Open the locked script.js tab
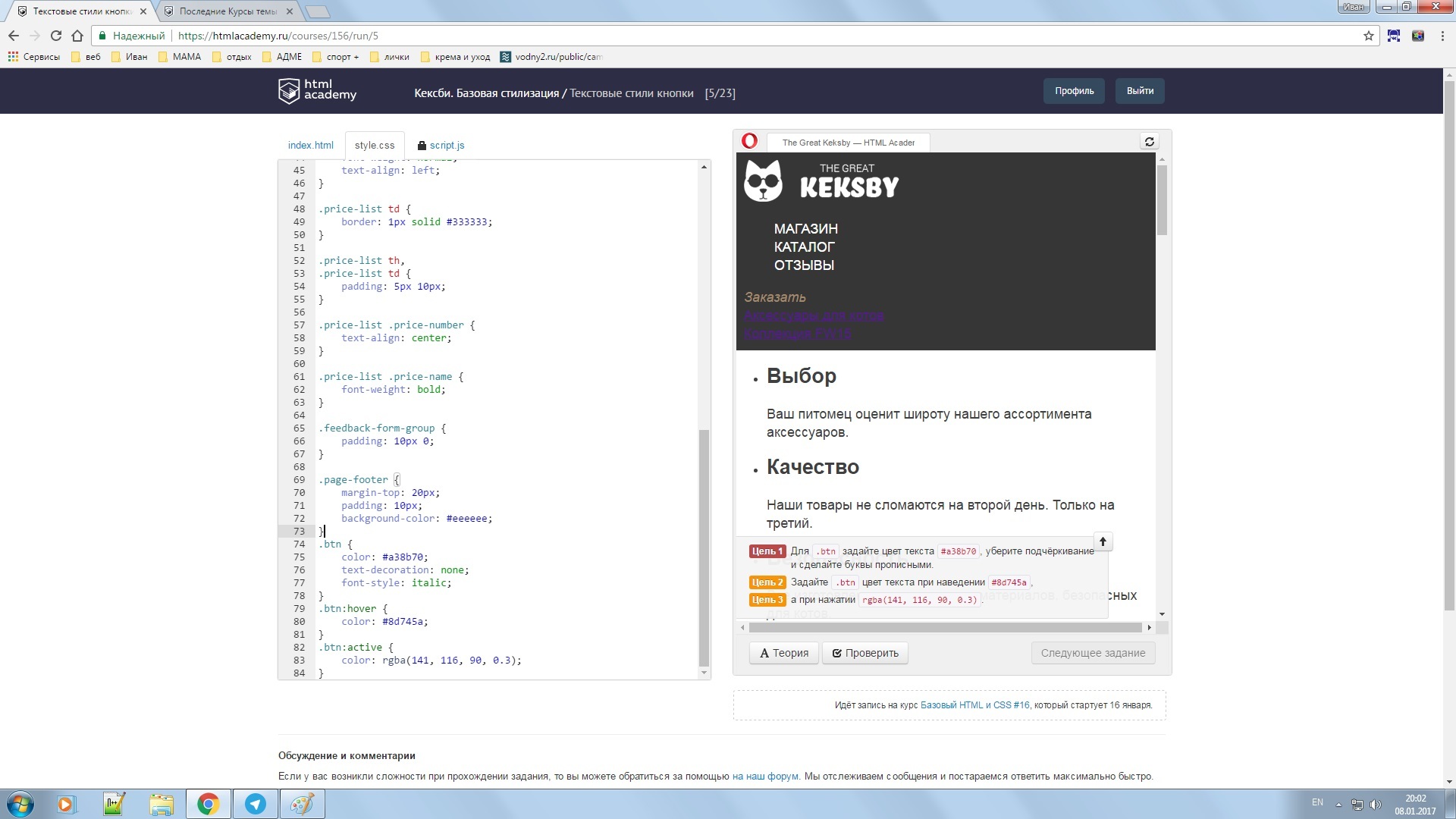Viewport: 1456px width, 819px height. tap(441, 145)
